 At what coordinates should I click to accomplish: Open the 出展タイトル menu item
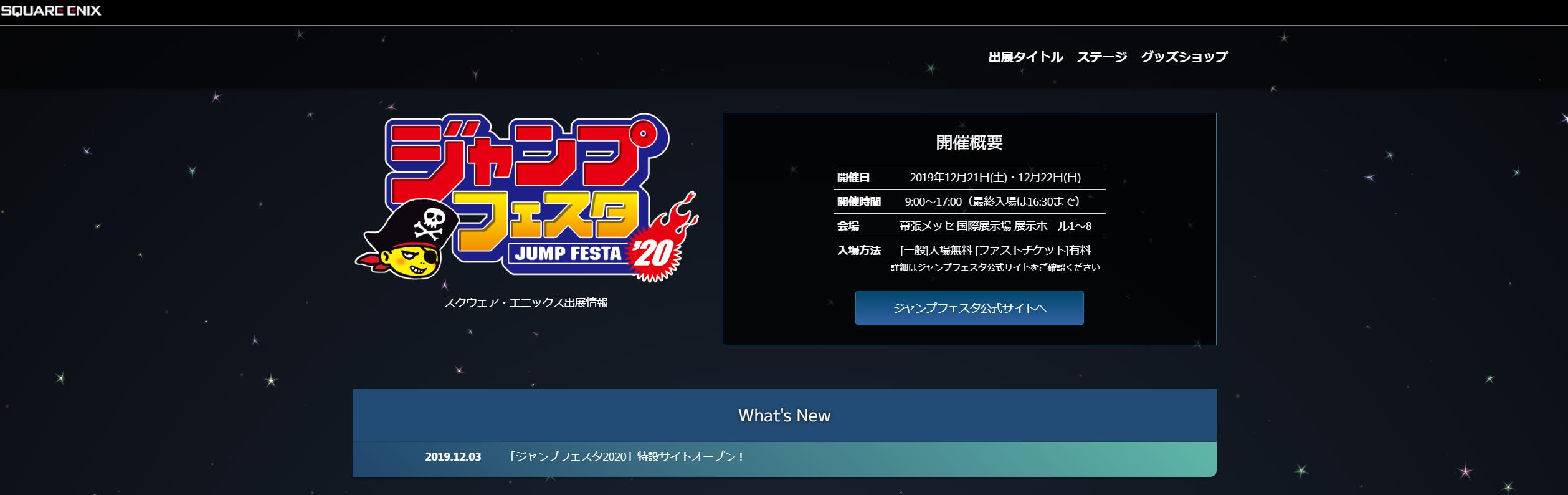click(1025, 57)
